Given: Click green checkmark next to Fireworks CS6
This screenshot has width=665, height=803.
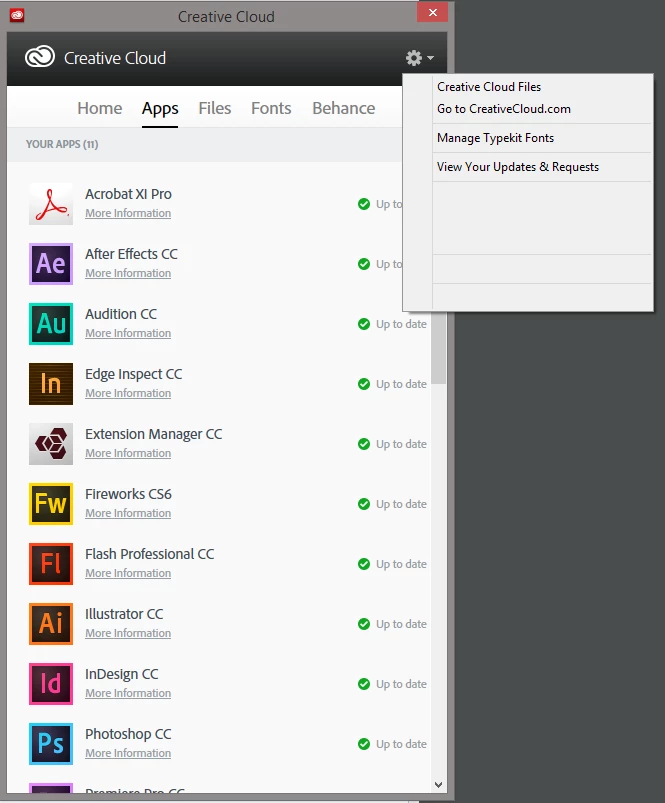Looking at the screenshot, I should coord(364,504).
